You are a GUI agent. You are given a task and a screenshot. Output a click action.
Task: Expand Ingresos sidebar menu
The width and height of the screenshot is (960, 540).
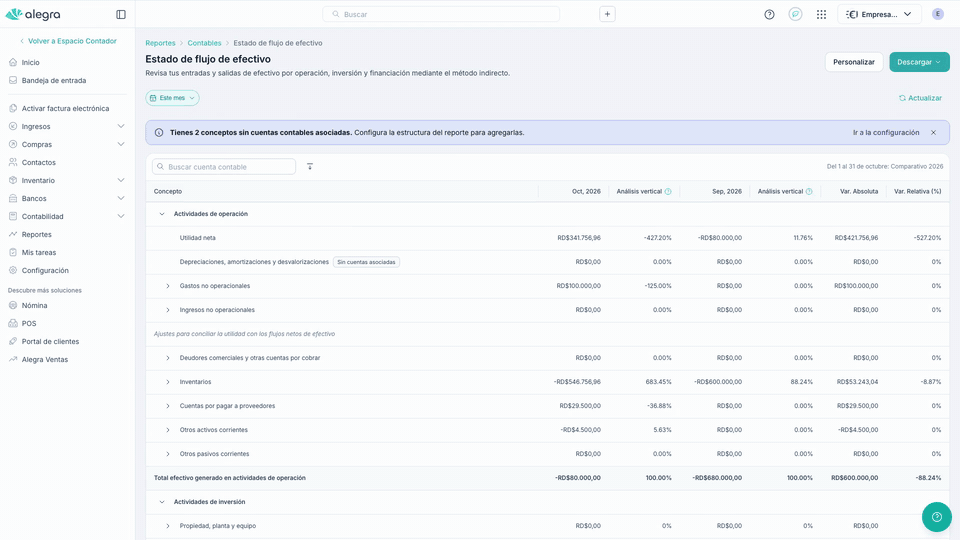(121, 126)
